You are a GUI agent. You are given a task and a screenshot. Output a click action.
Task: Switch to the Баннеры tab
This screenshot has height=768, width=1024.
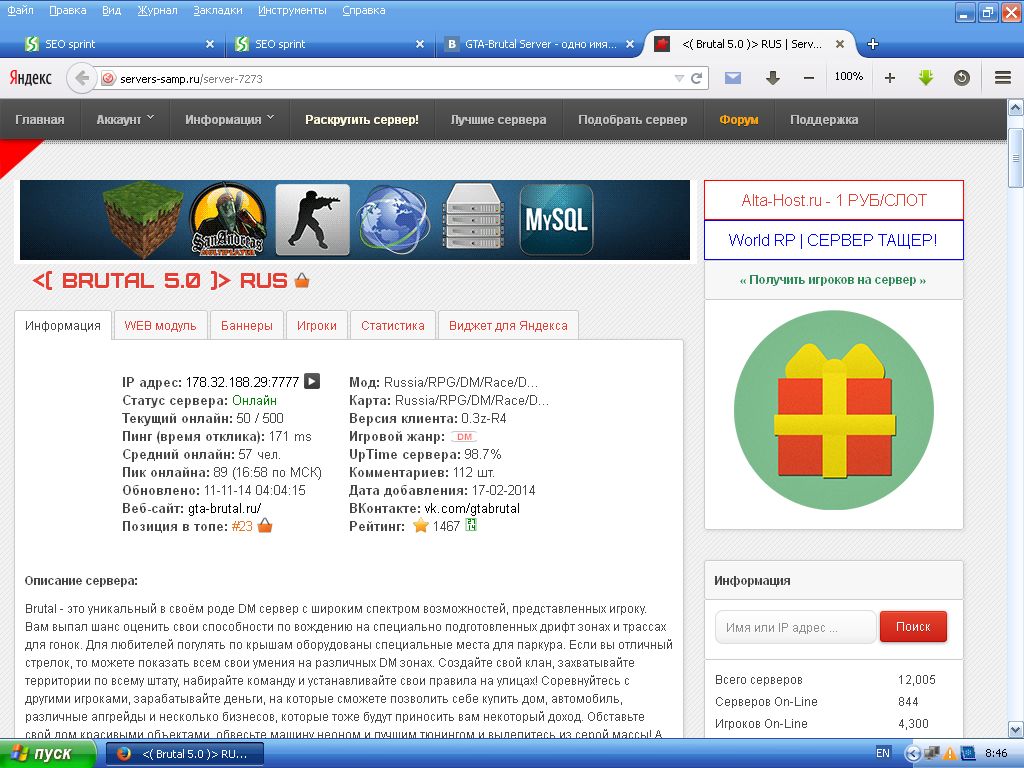(x=247, y=325)
